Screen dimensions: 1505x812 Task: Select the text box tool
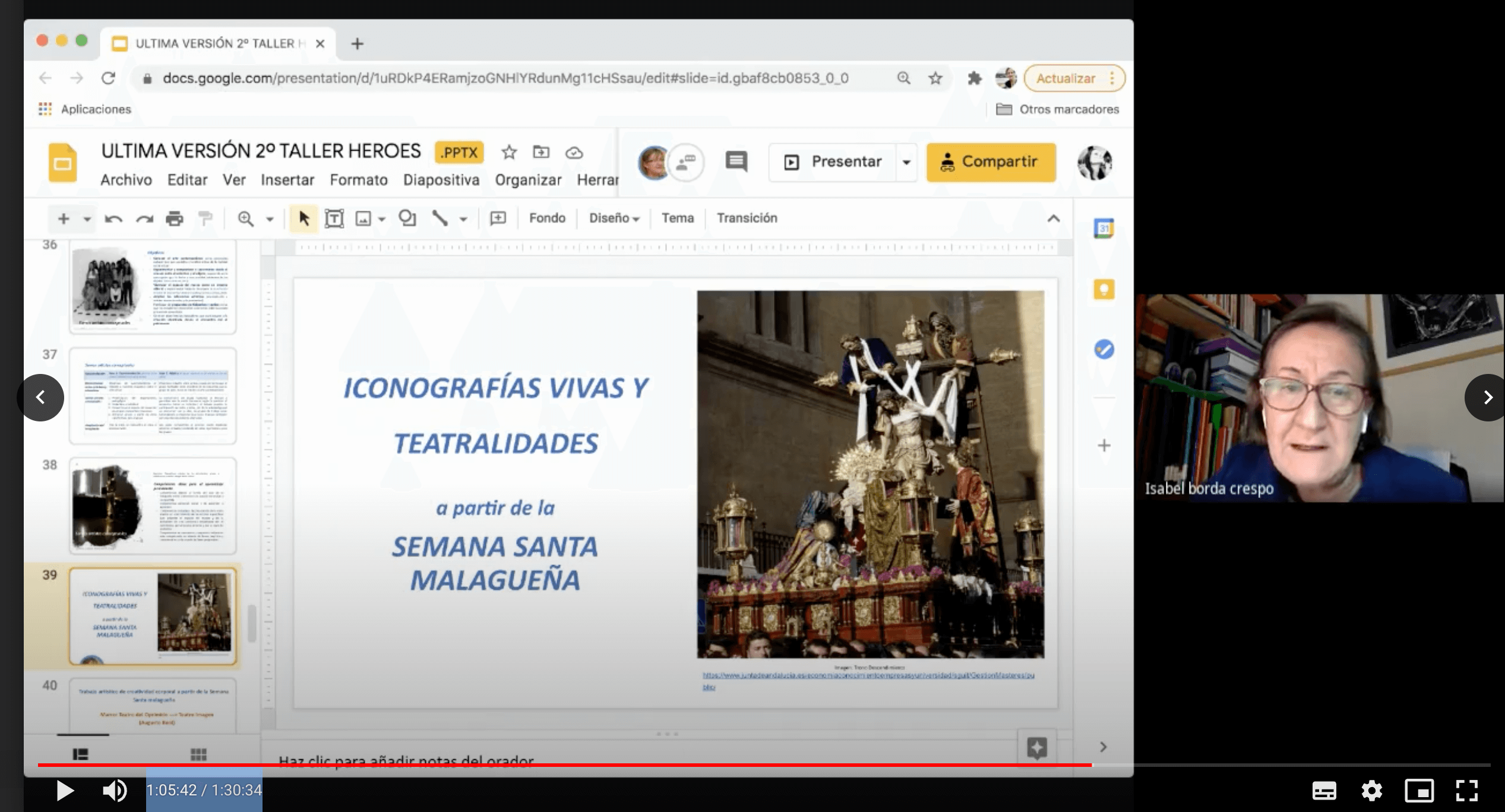click(x=334, y=218)
